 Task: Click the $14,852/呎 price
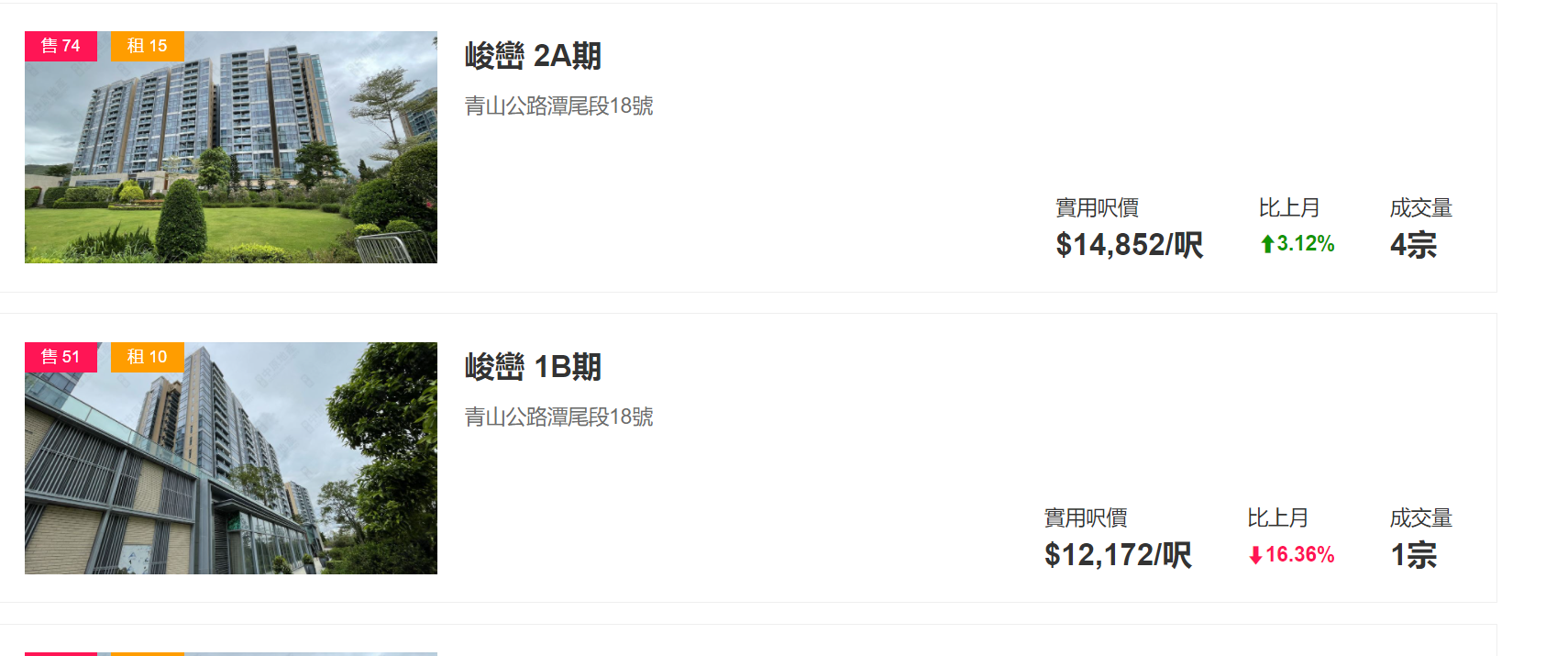[1129, 245]
